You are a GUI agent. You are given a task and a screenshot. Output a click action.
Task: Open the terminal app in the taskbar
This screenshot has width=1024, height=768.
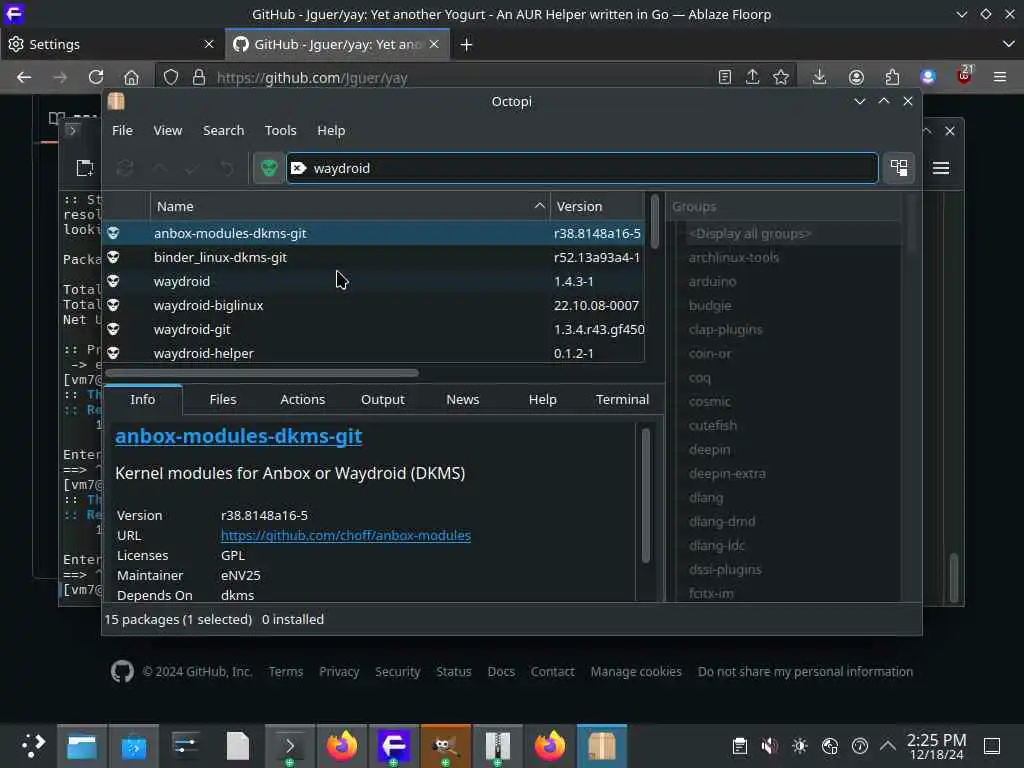click(289, 746)
